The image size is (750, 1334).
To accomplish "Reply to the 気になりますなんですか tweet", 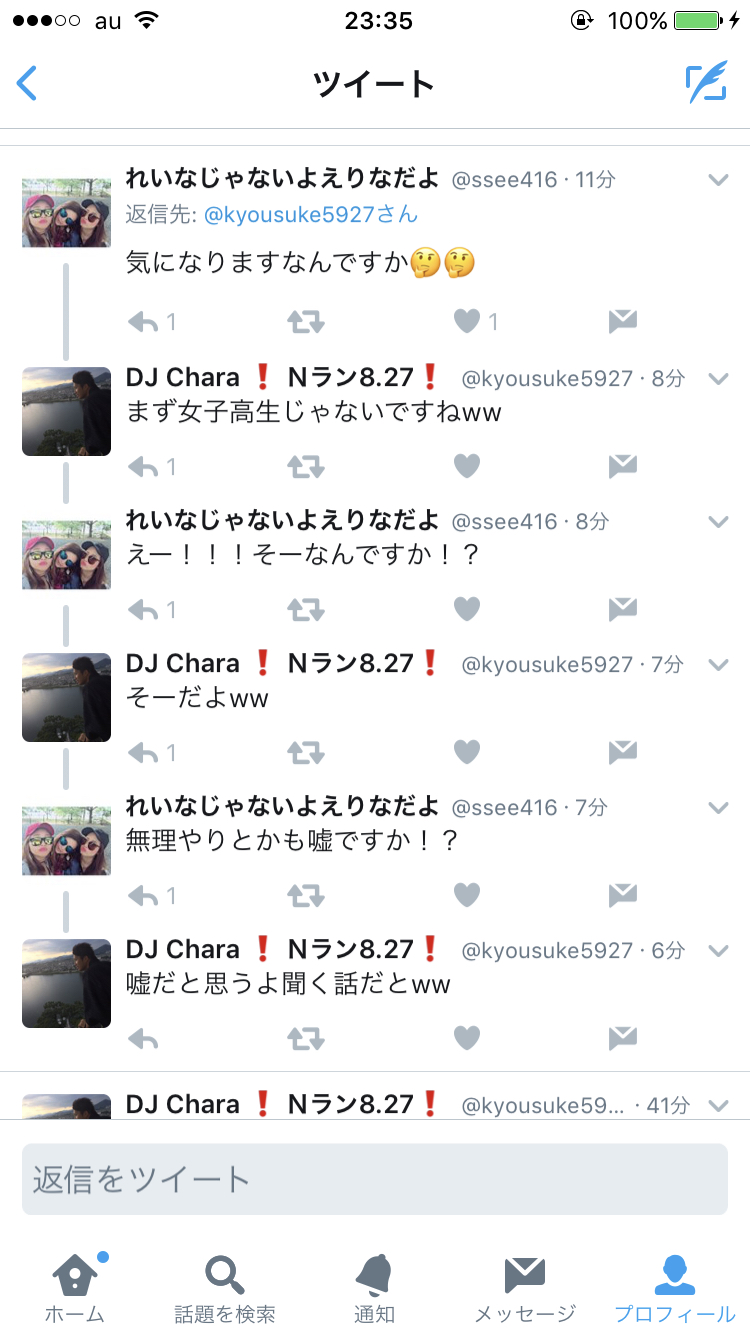I will tap(144, 321).
